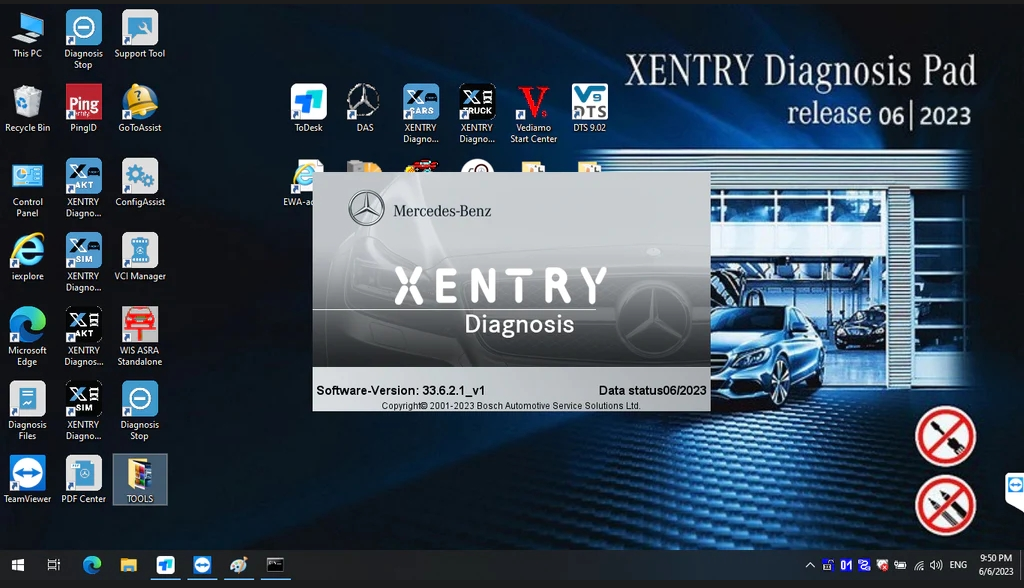1024x588 pixels.
Task: Select the PingID desktop icon
Action: tap(84, 108)
